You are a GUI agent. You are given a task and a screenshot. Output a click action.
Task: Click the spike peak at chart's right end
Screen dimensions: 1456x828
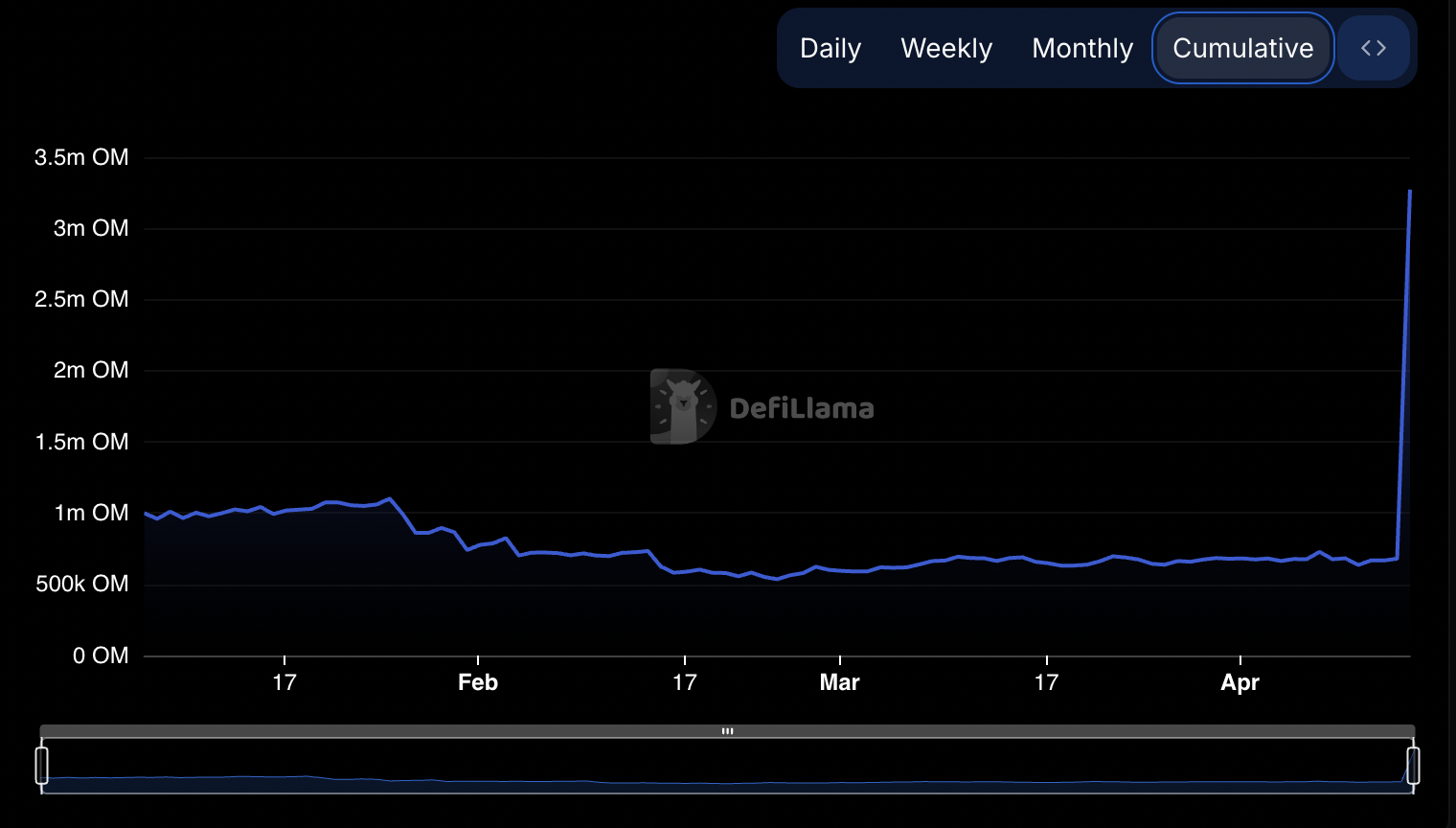click(1409, 192)
